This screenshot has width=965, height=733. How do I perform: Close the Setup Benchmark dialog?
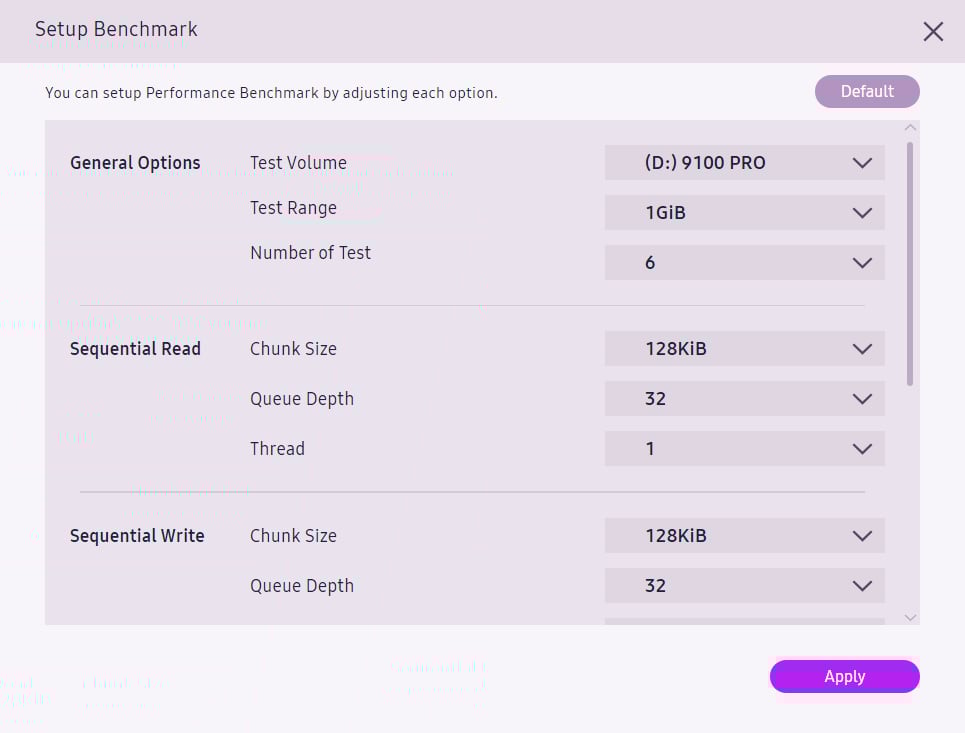click(933, 31)
